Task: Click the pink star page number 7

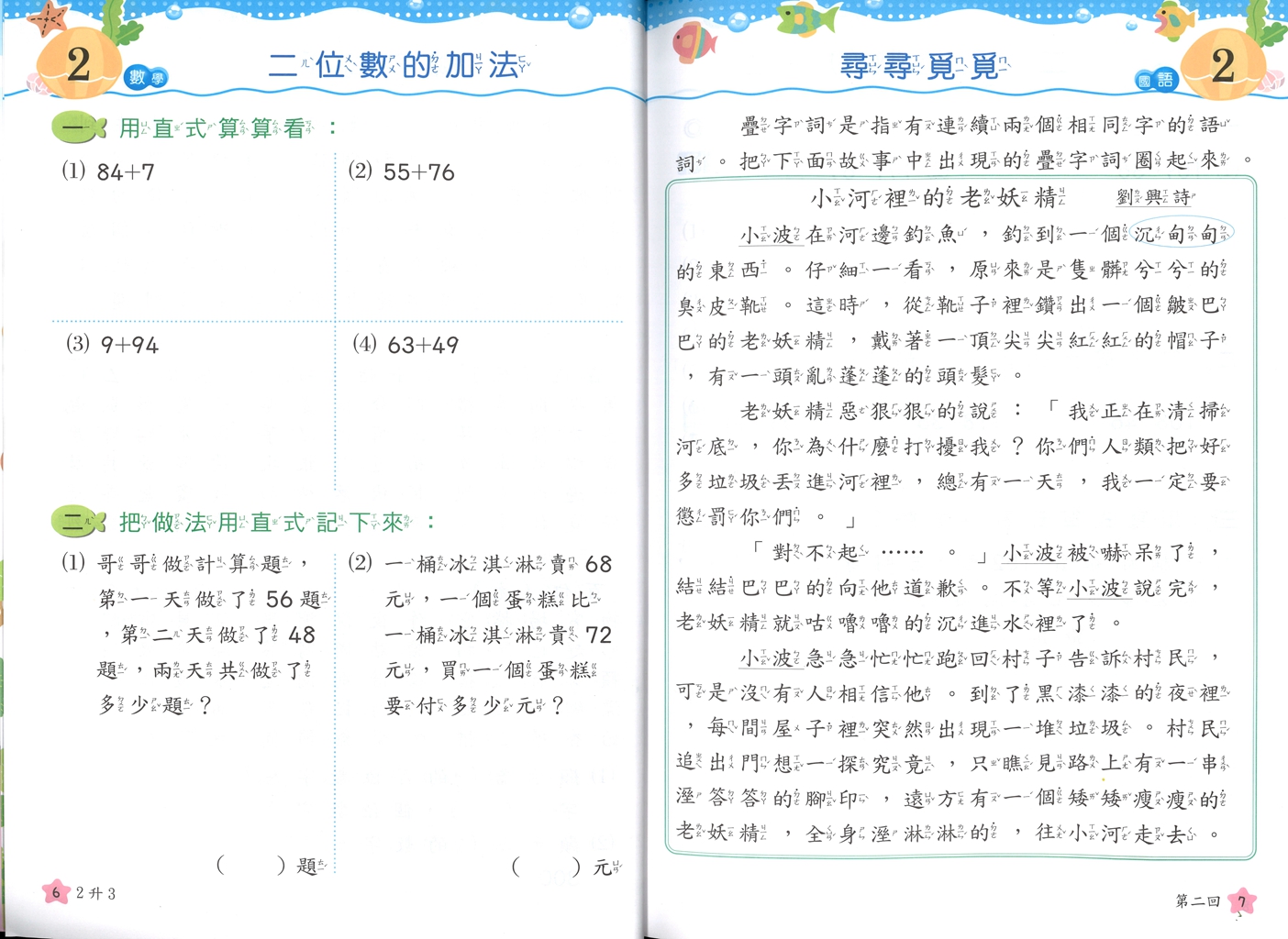Action: [1242, 900]
